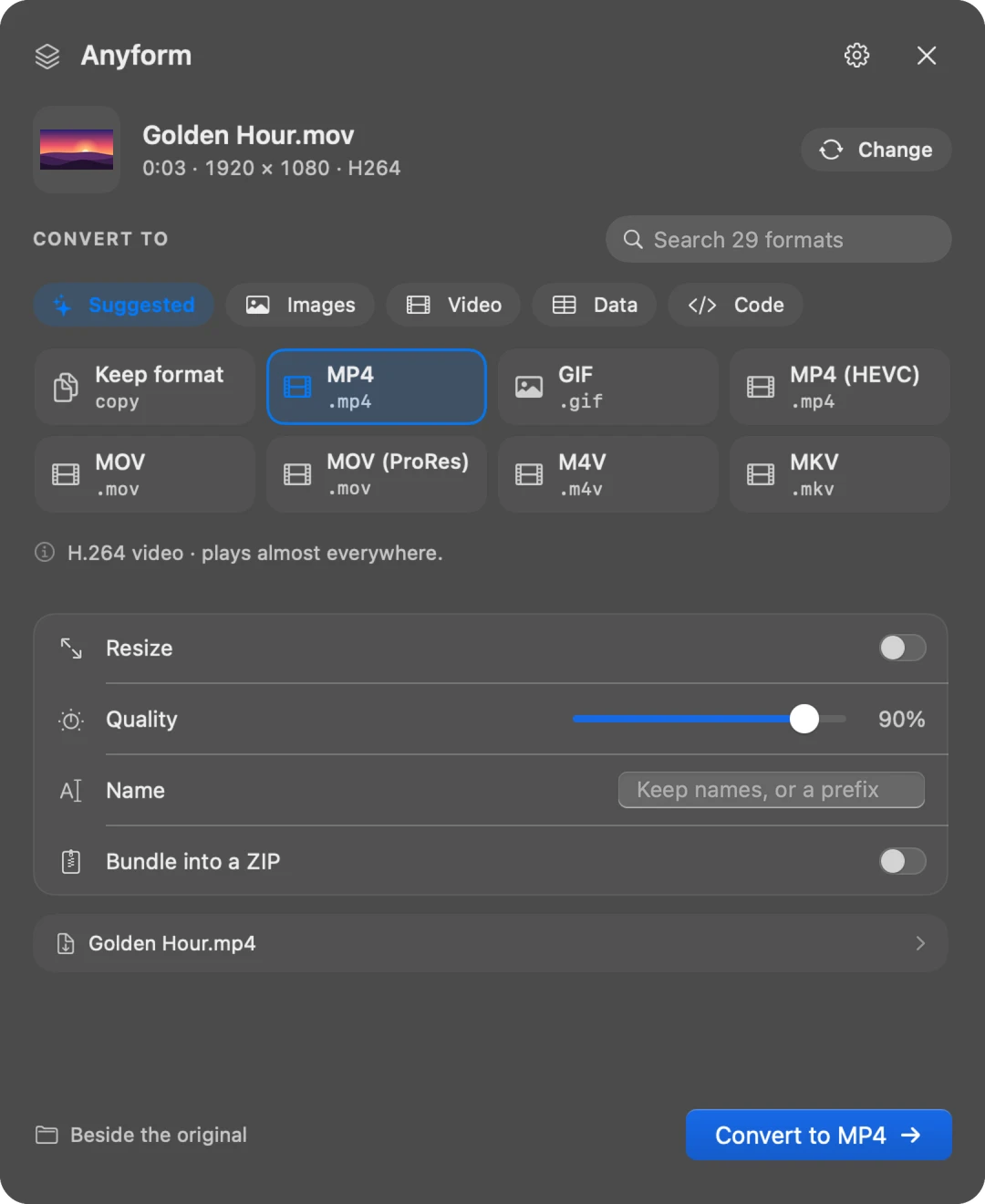The image size is (985, 1204).
Task: Click the Change button to swap file
Action: point(876,150)
